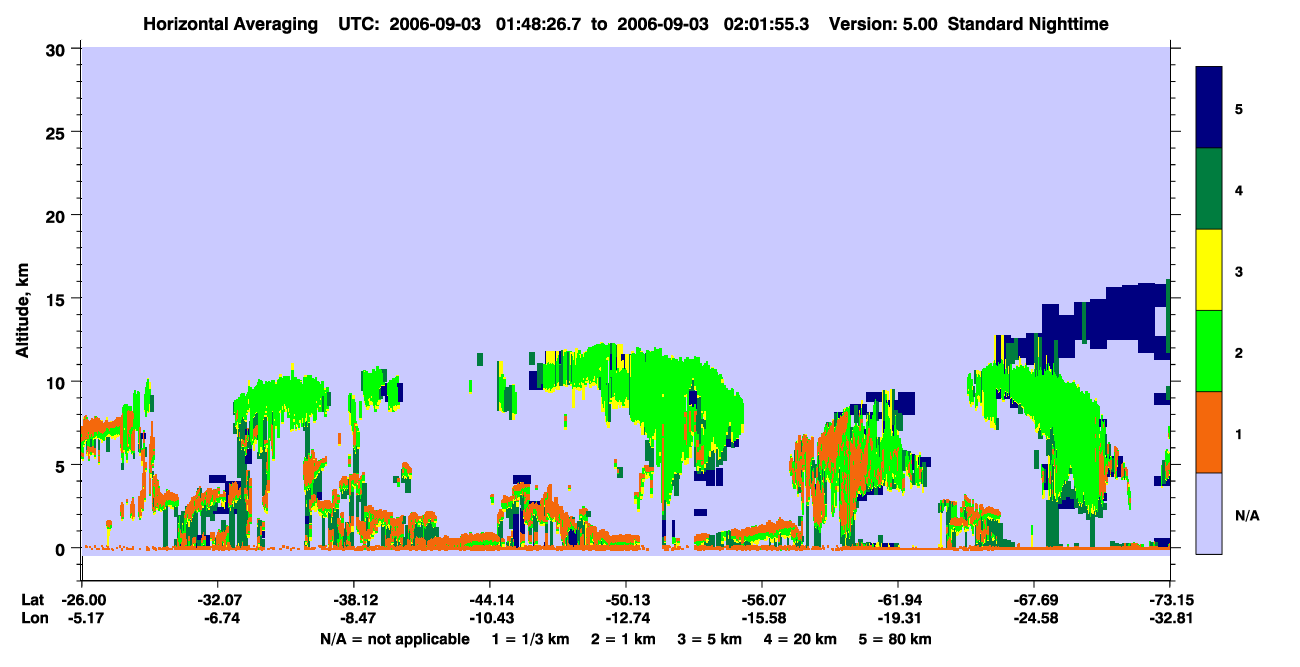This screenshot has width=1300, height=667.
Task: Click the y-axis tick label 20
Action: (57, 215)
